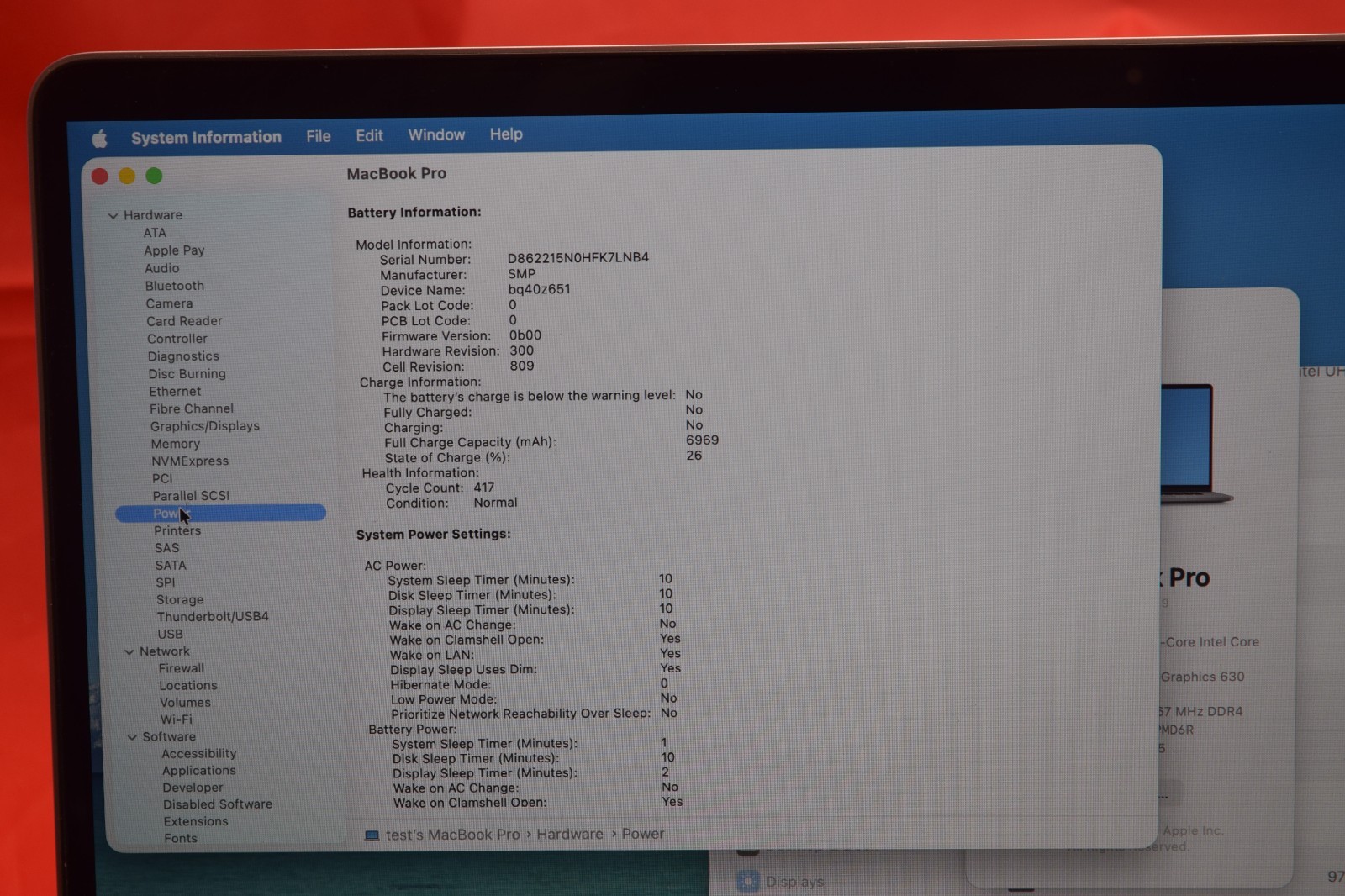
Task: Click the Condition value Normal
Action: tap(496, 503)
